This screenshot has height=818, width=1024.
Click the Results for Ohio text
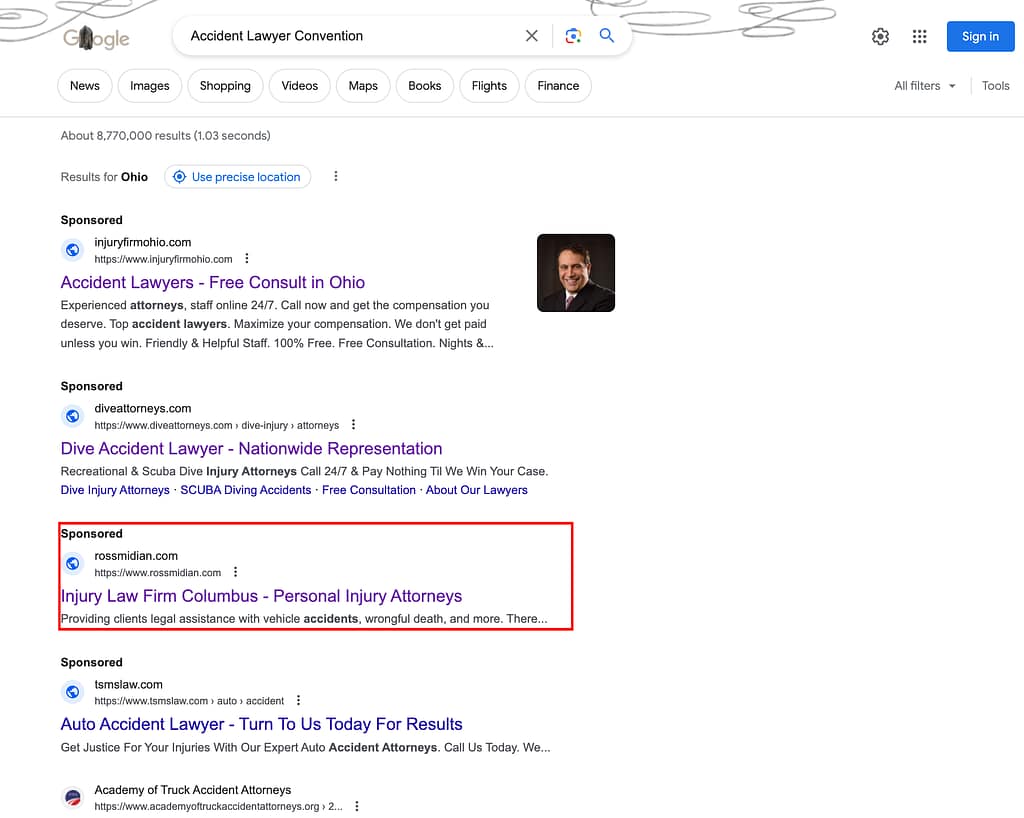pyautogui.click(x=104, y=177)
